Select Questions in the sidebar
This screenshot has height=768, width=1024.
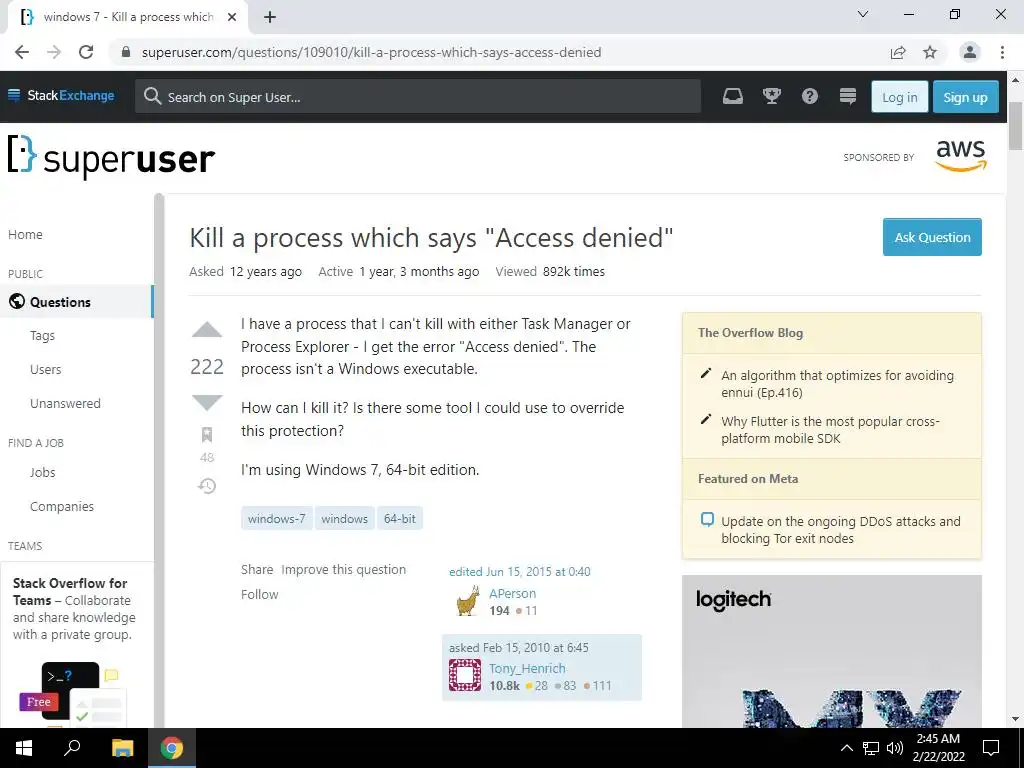[77, 302]
